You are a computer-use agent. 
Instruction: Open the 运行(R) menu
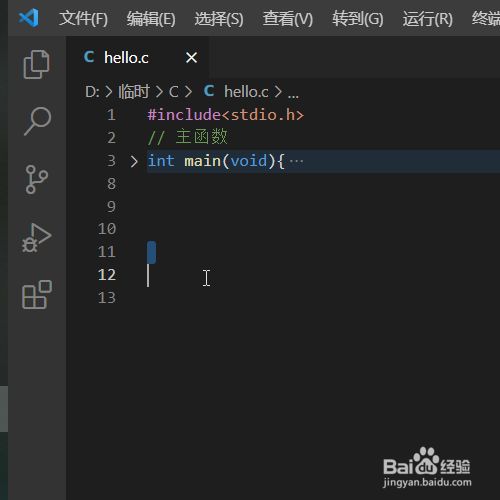(428, 19)
